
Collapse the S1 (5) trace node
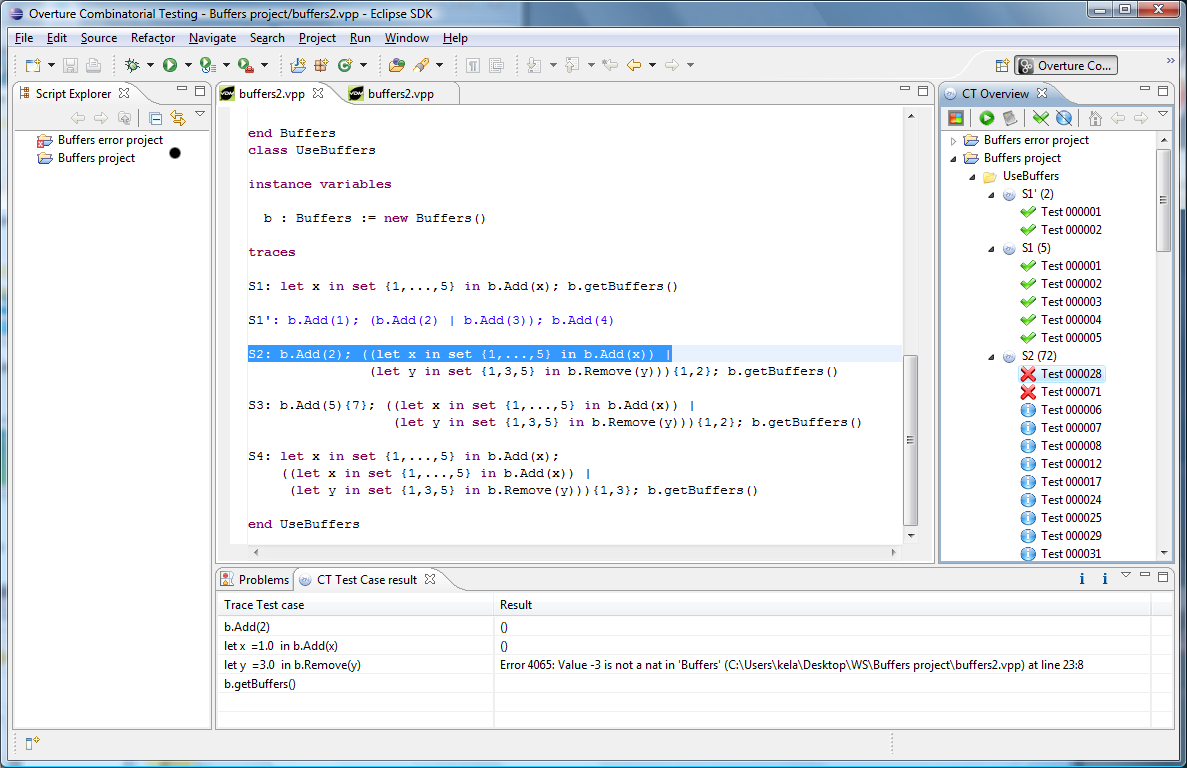pos(992,249)
